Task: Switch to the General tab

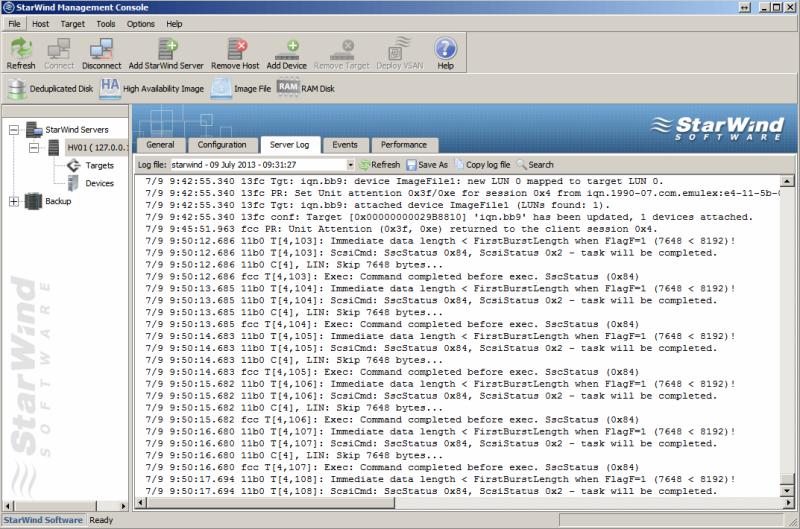Action: (160, 145)
